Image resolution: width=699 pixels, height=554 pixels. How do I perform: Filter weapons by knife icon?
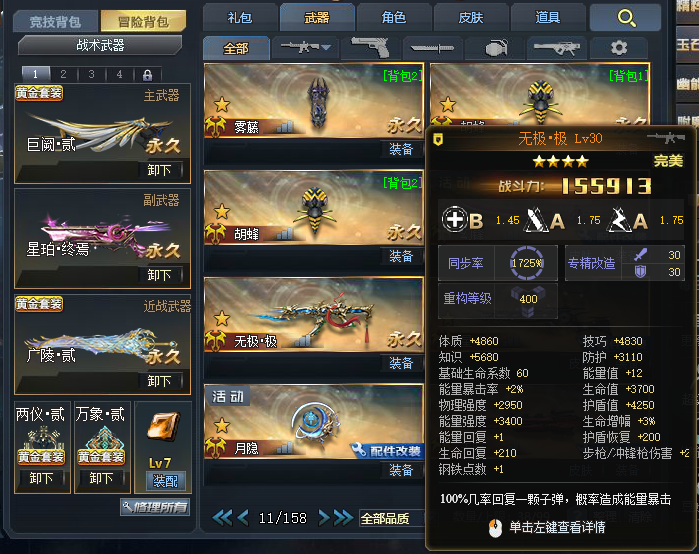pos(432,48)
